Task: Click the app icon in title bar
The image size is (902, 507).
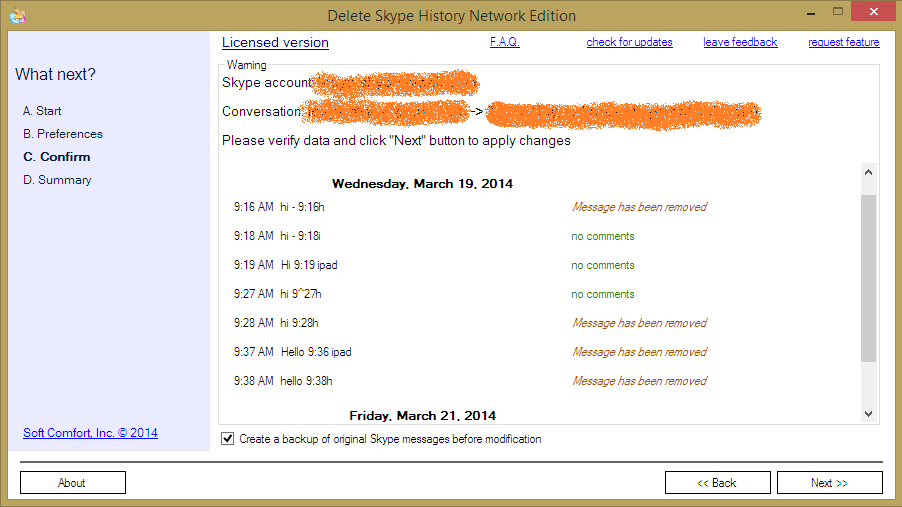Action: coord(18,16)
